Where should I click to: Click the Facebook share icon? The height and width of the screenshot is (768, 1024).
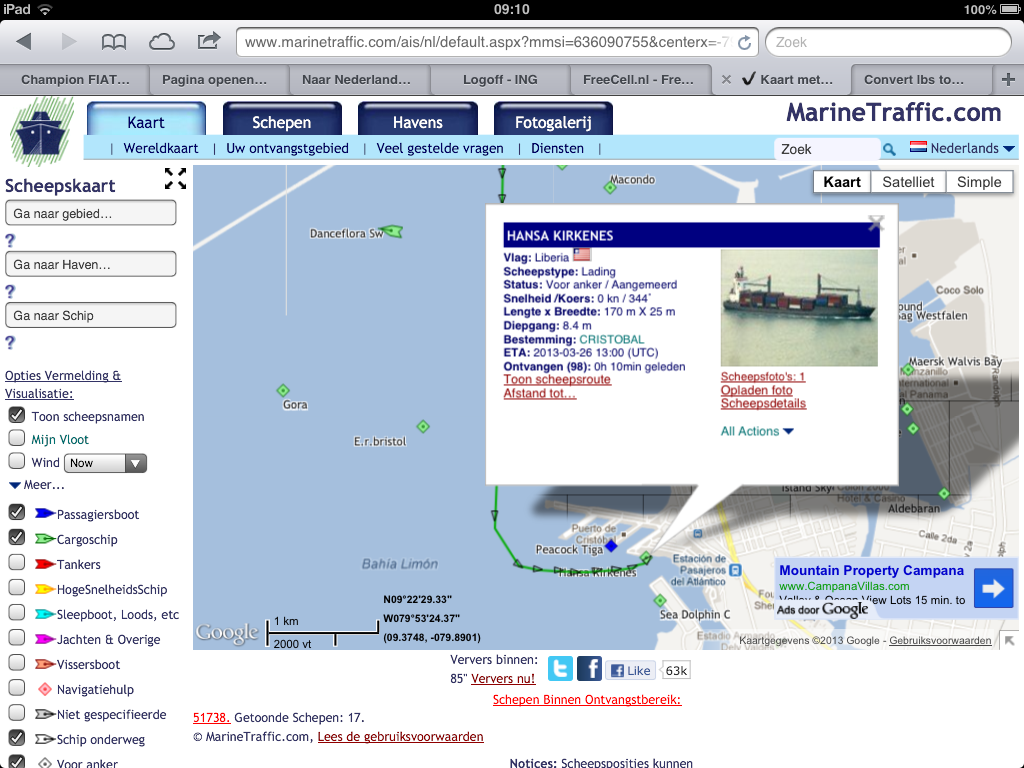click(589, 669)
